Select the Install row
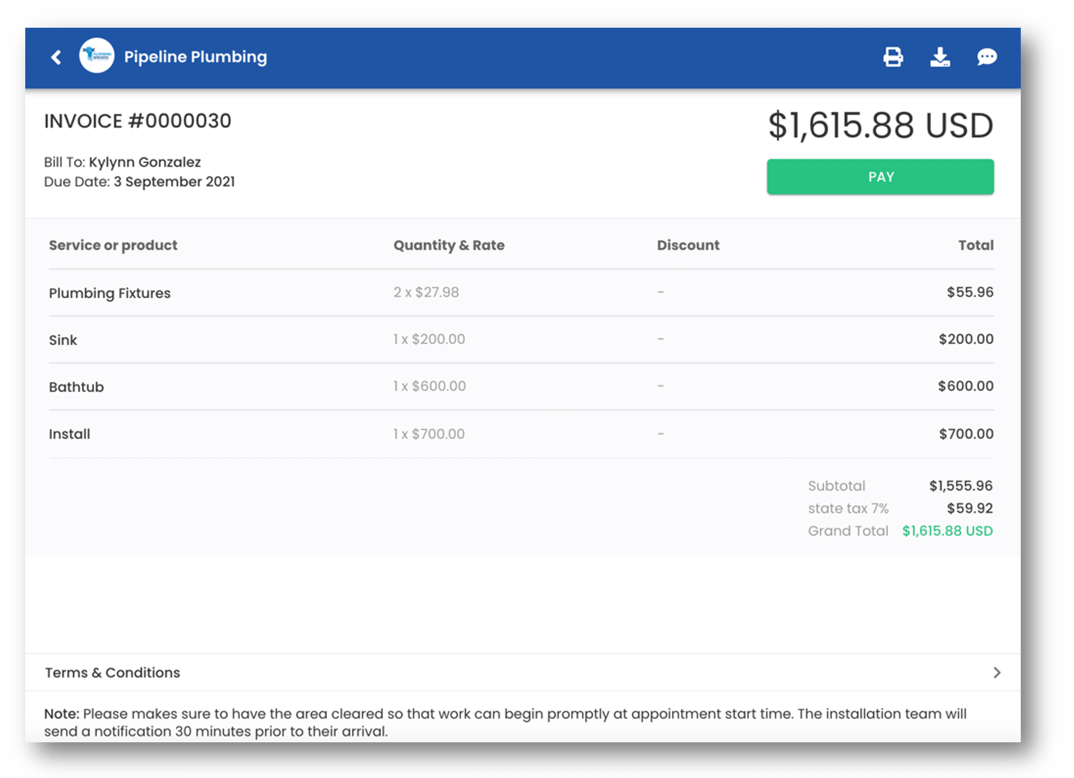 [x=70, y=434]
